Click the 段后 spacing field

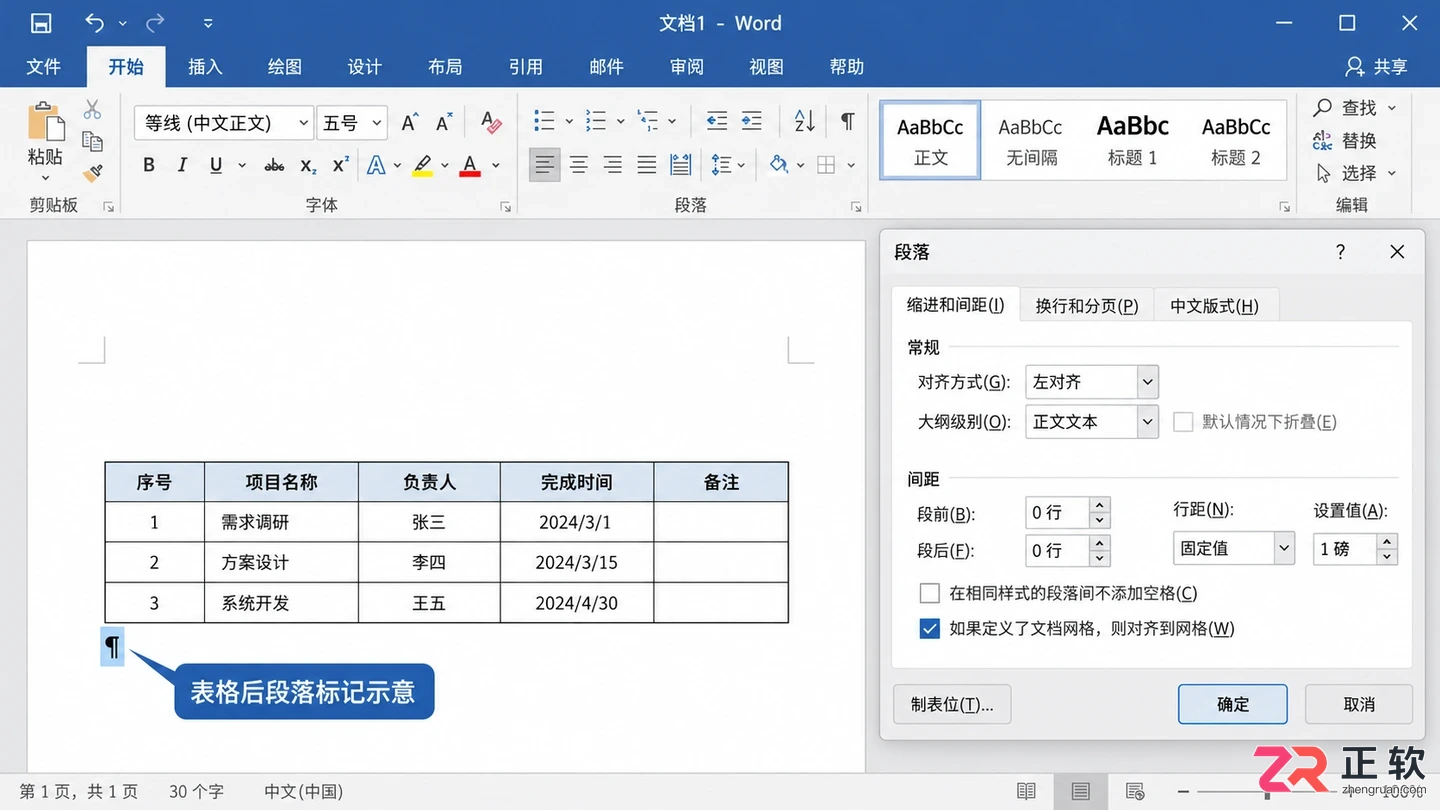coord(1059,550)
